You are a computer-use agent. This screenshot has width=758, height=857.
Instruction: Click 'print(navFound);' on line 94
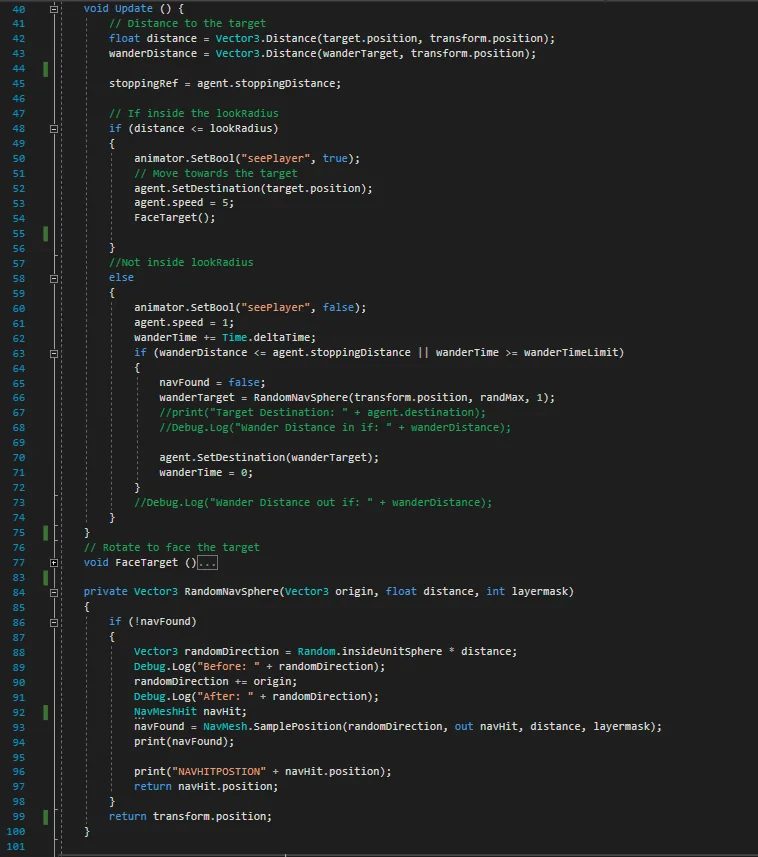[x=184, y=742]
